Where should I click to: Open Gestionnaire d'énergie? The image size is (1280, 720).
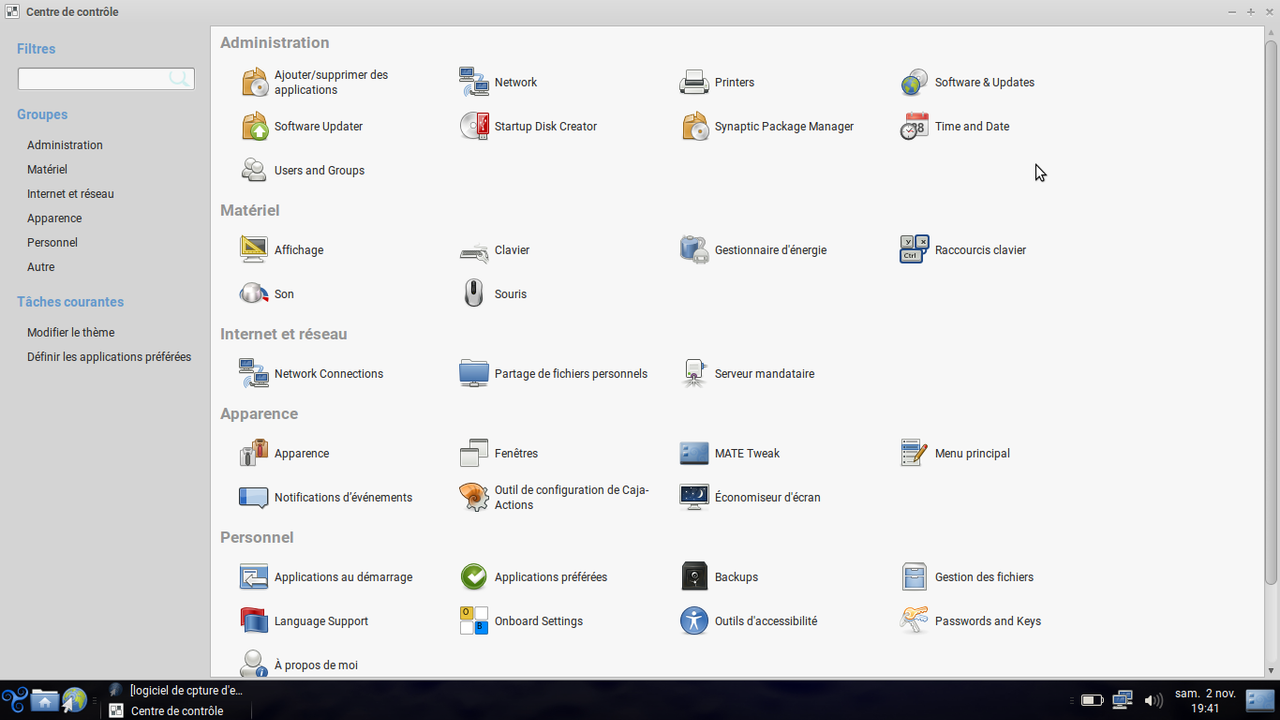[753, 250]
